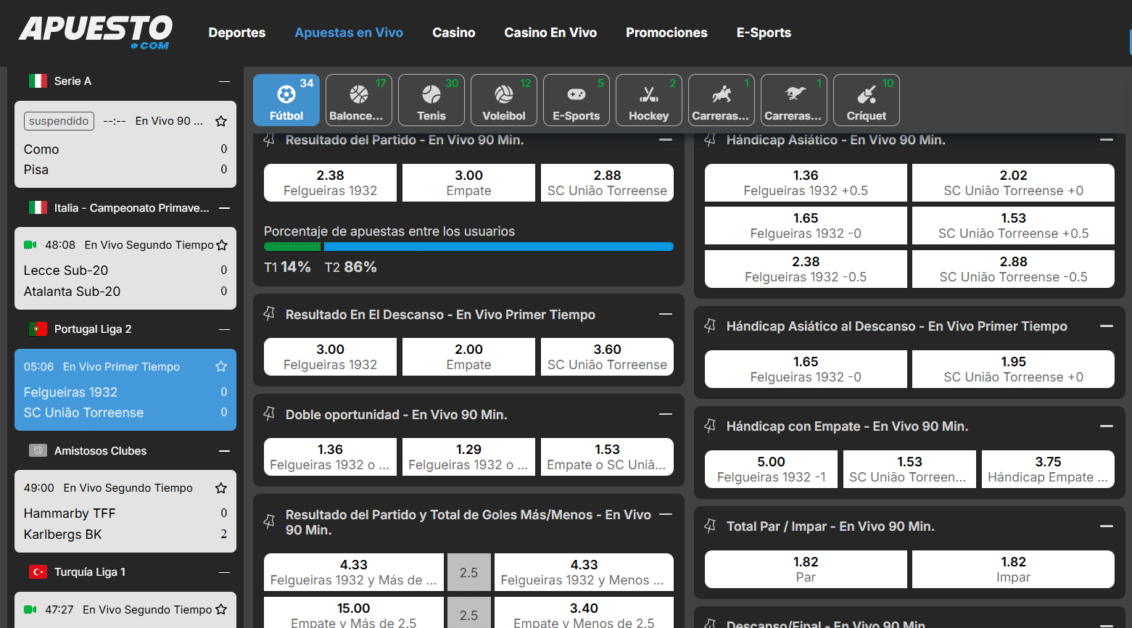
Task: Favorite the Lecce Sub-20 vs Atalanta Sub-20 match
Action: [x=221, y=245]
